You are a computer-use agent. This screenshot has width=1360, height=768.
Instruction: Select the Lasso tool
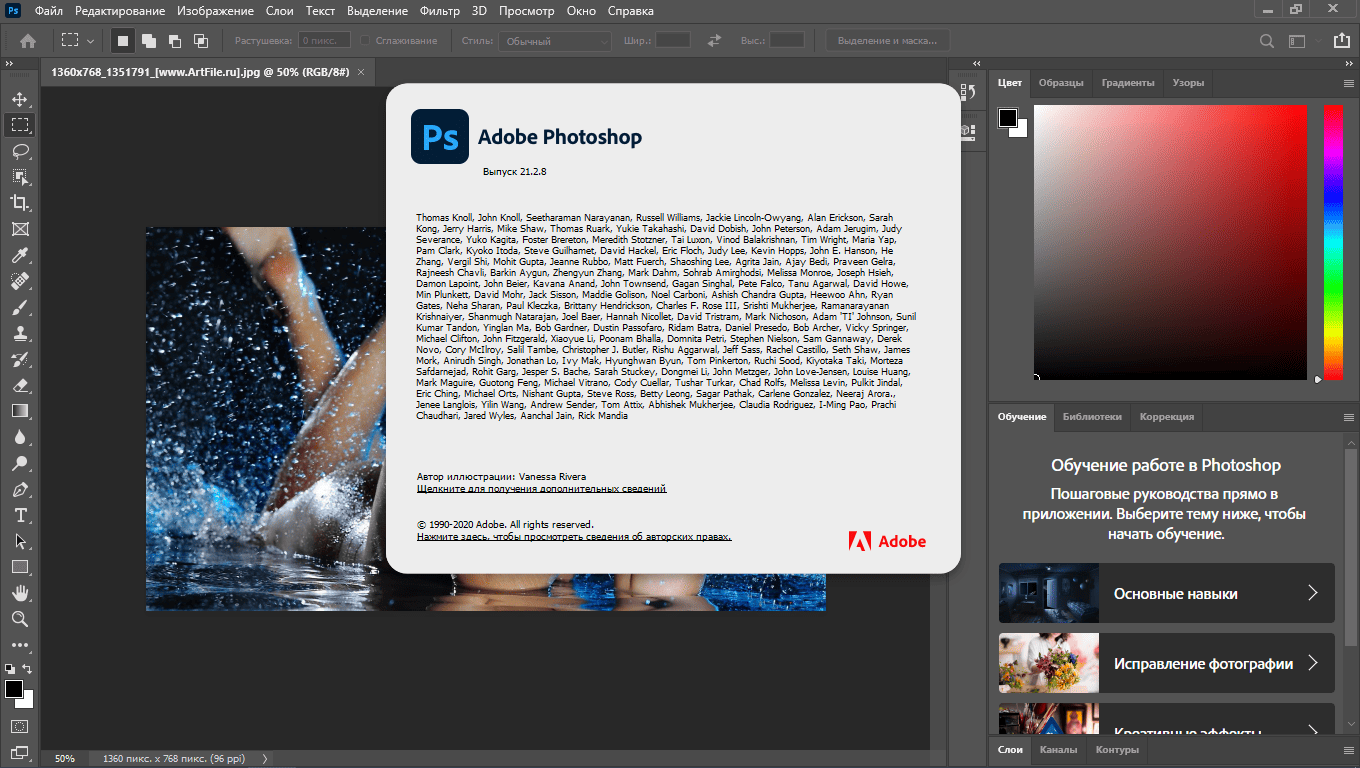coord(20,151)
